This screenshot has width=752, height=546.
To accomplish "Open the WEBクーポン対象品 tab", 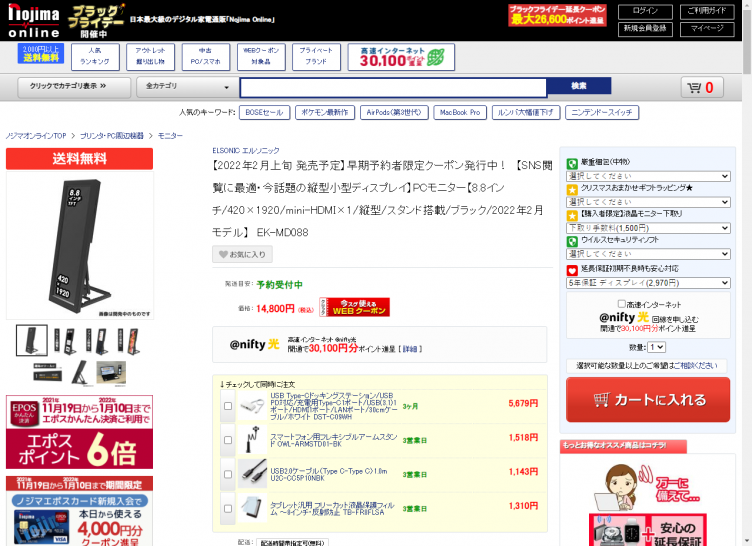I will tap(261, 57).
